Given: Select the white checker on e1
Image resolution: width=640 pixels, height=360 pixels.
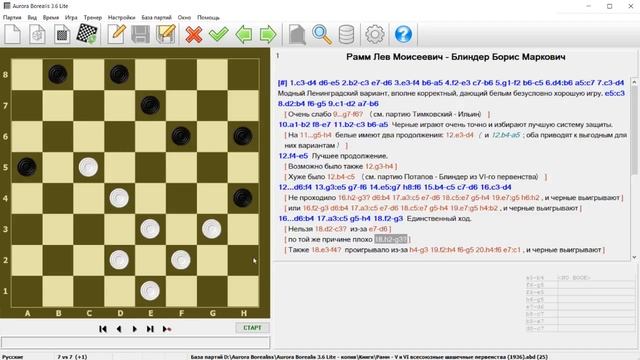Looking at the screenshot, I should click(150, 291).
